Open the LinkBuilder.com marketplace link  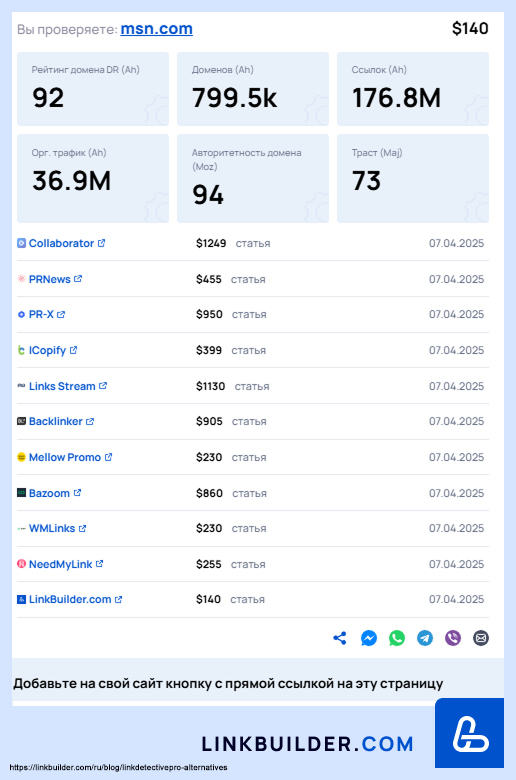point(70,599)
